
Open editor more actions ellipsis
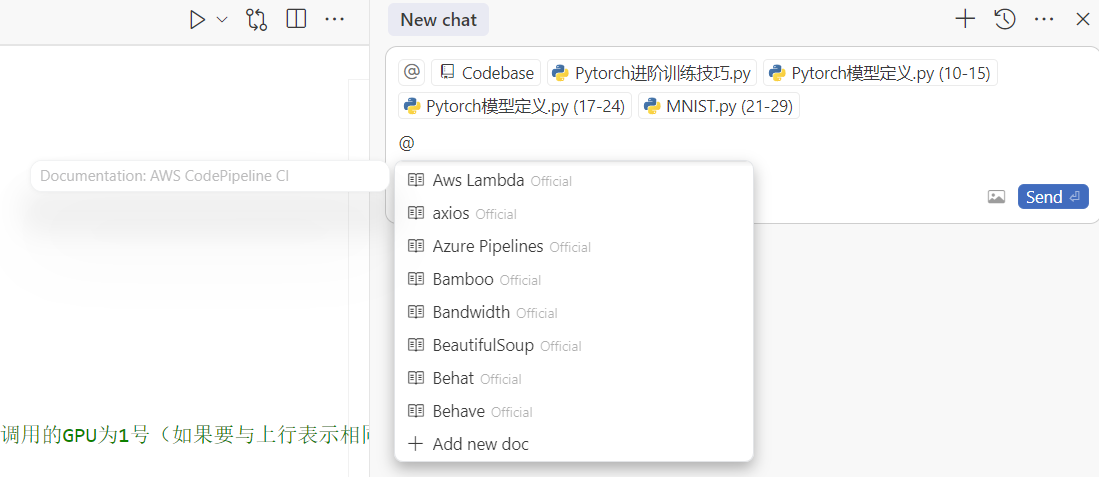tap(335, 19)
